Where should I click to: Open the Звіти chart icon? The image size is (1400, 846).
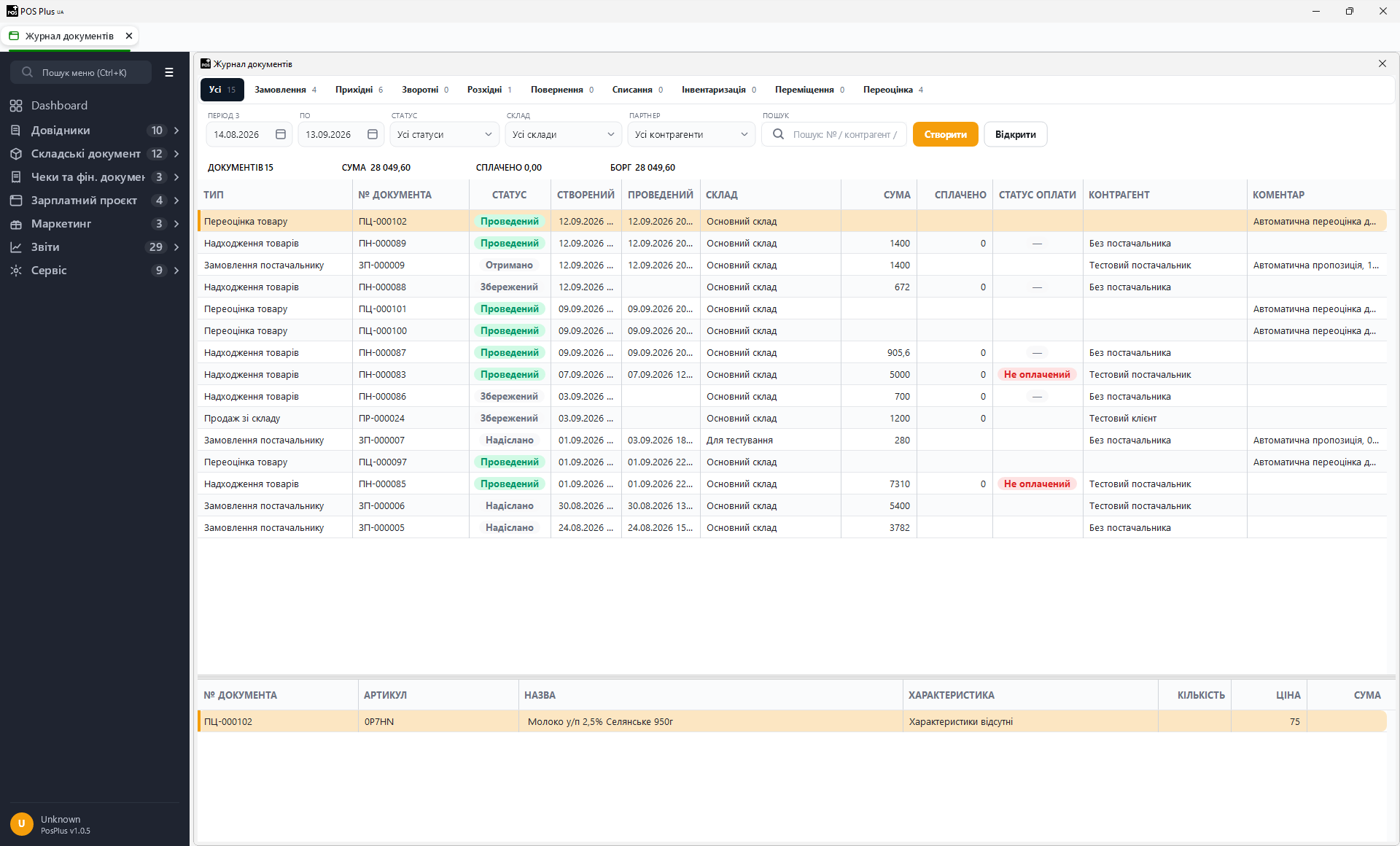(16, 247)
